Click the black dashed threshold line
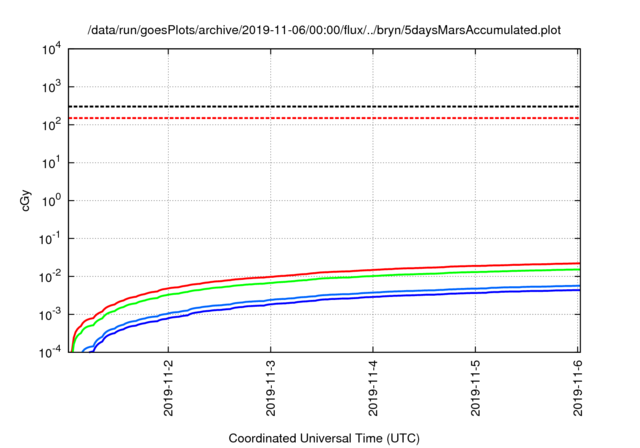The height and width of the screenshot is (448, 640). coord(324,106)
